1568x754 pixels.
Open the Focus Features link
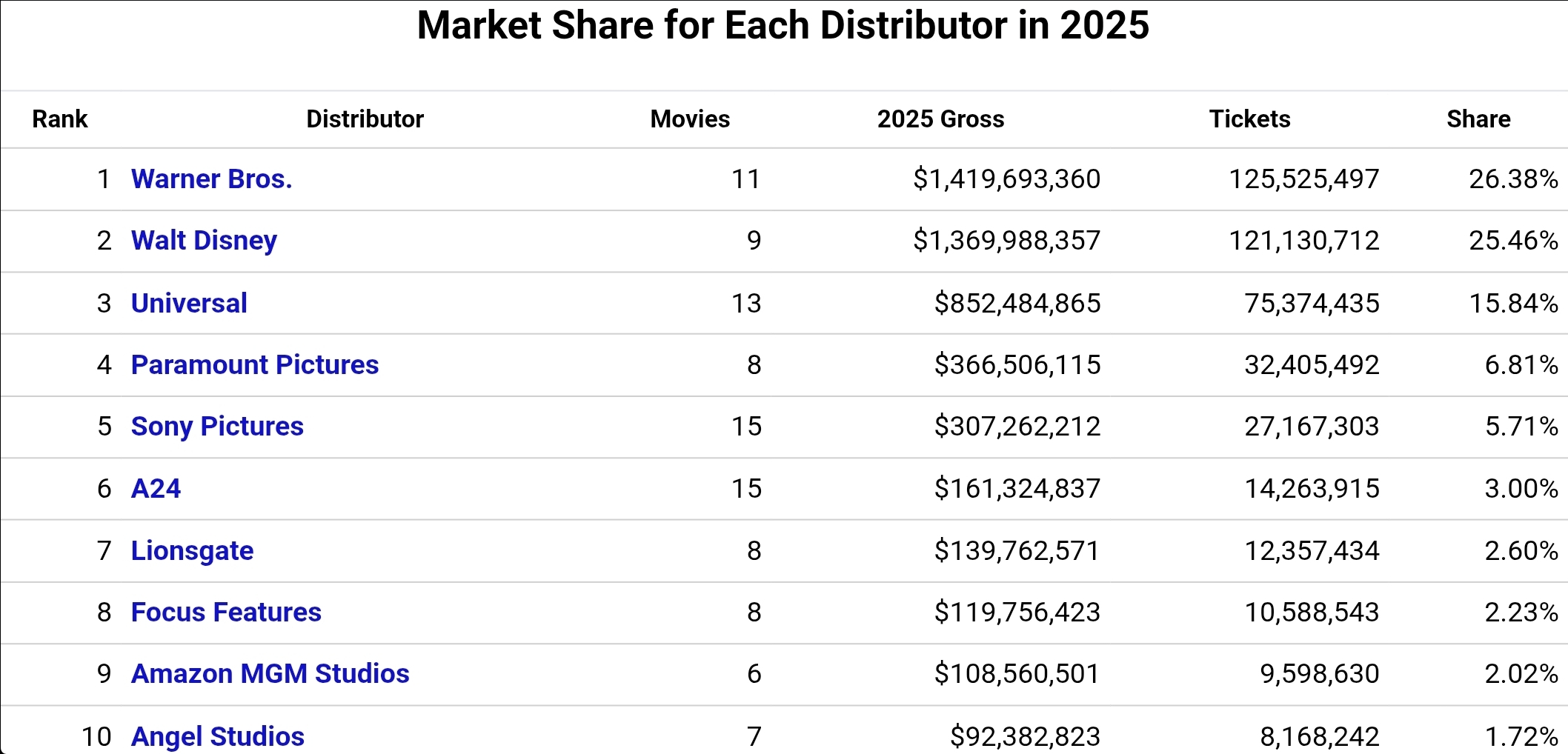[x=226, y=613]
